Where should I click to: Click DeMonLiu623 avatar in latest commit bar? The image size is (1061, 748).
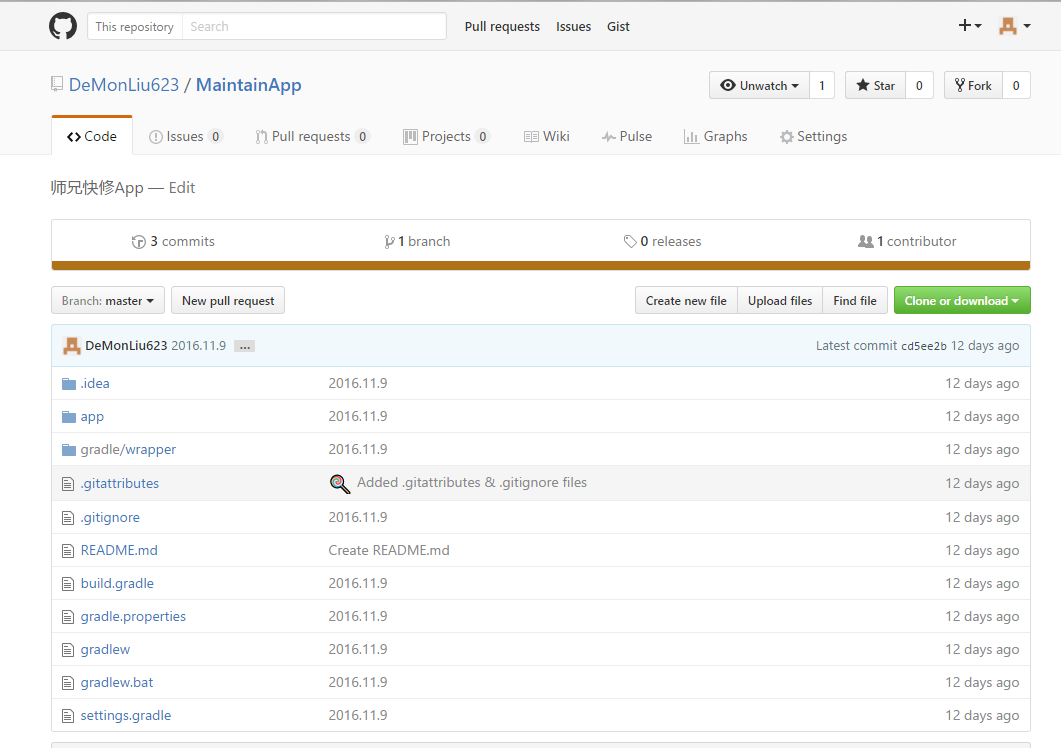71,346
